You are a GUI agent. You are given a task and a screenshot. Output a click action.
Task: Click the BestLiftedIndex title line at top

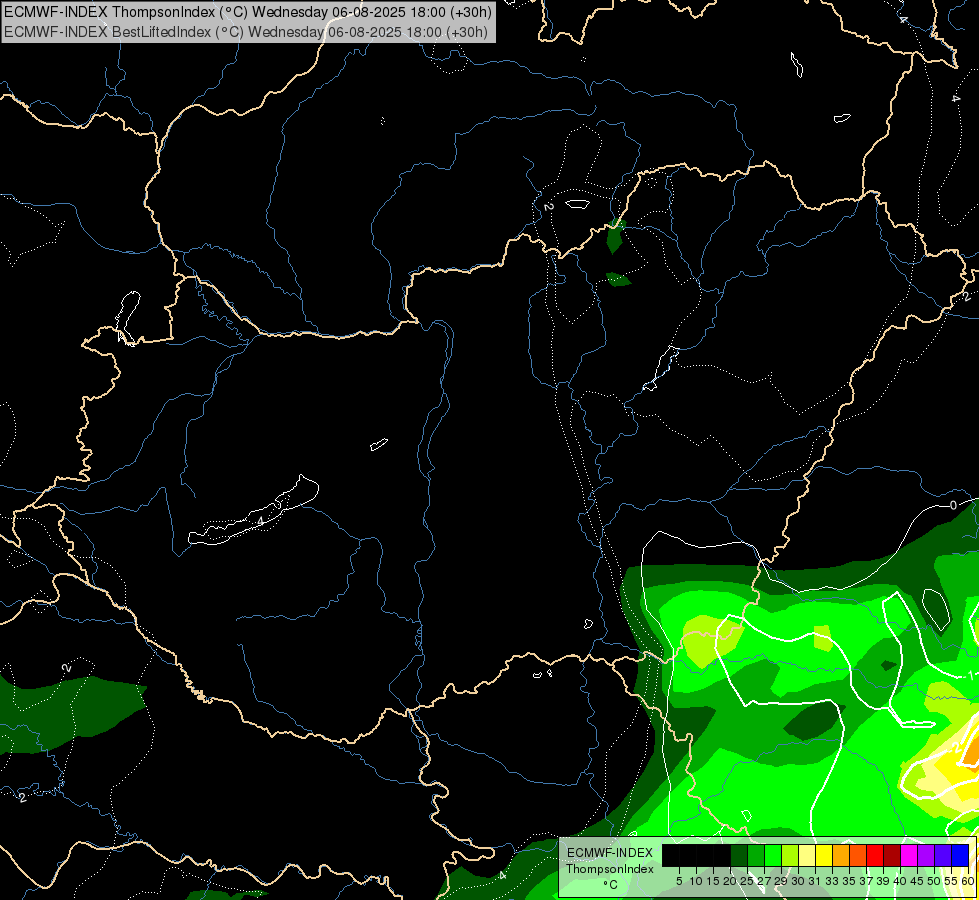(245, 32)
